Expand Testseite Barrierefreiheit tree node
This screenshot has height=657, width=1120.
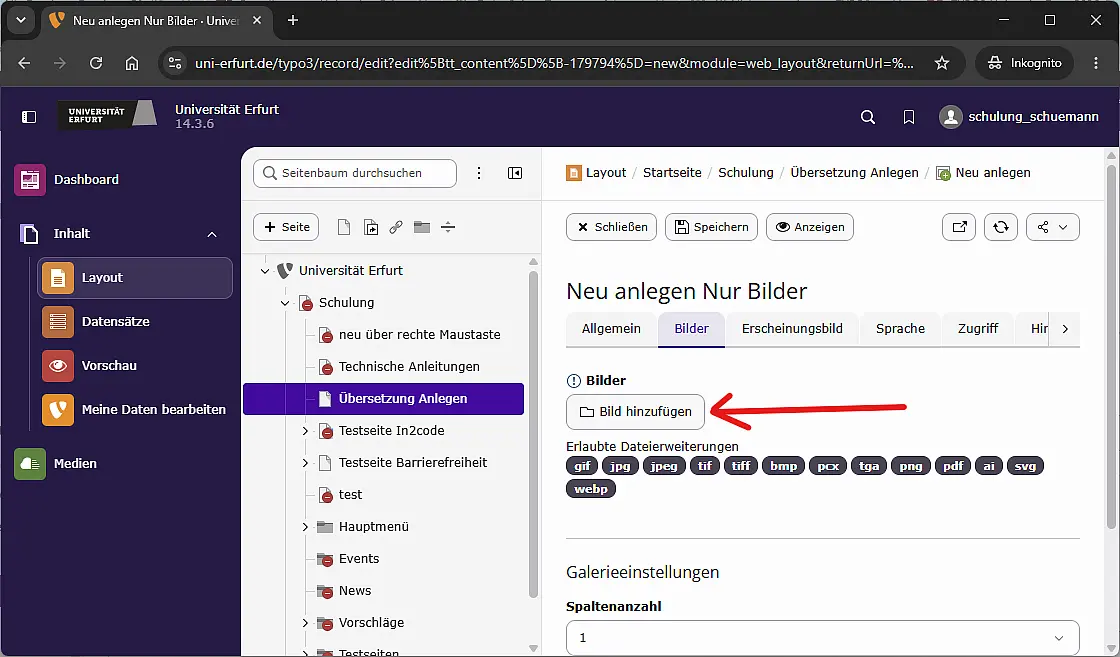click(x=305, y=463)
